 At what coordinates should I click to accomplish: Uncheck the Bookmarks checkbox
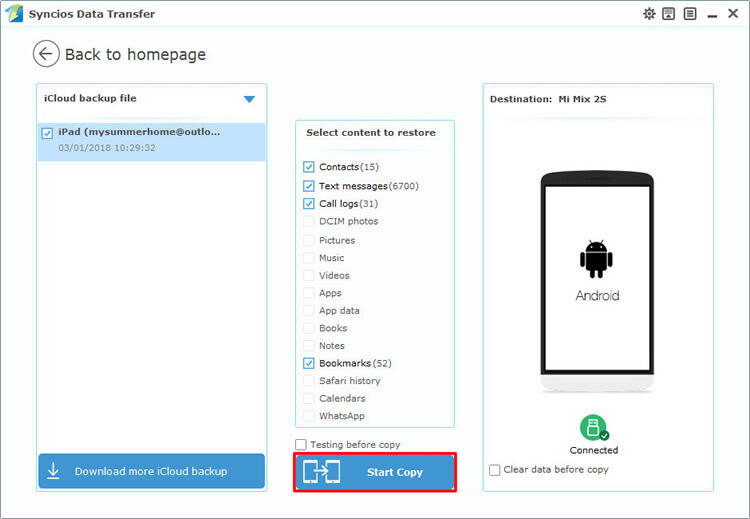click(309, 363)
